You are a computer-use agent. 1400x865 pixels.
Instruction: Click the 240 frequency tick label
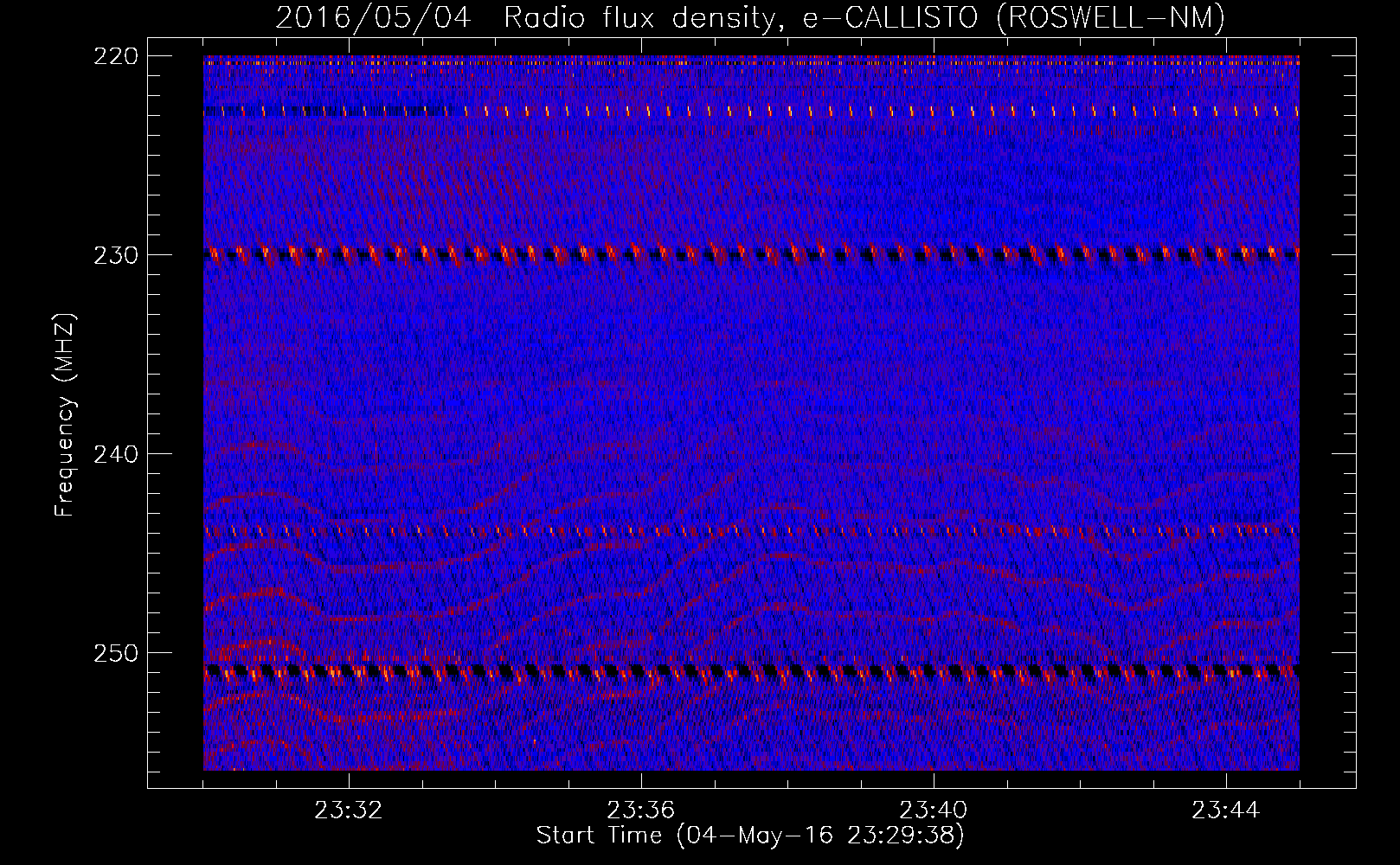(116, 454)
